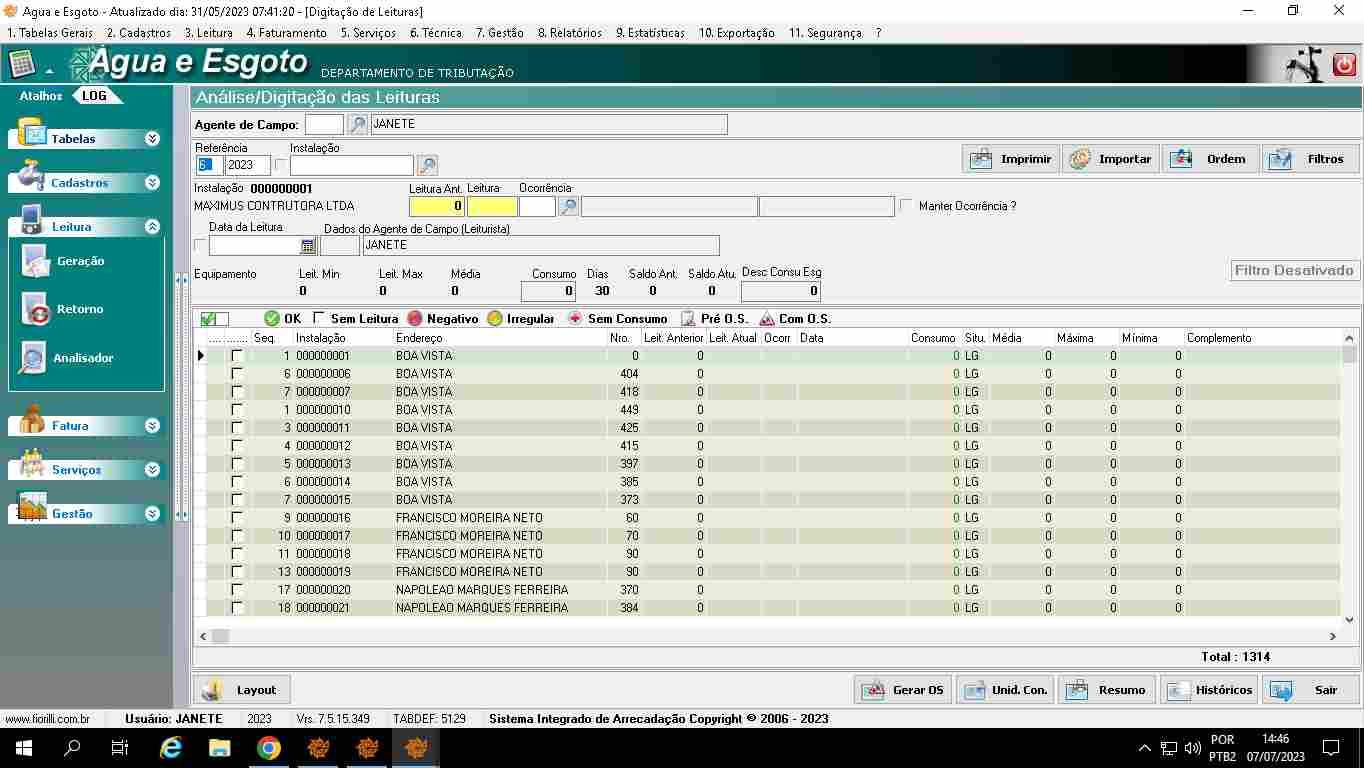
Task: Open the Retorno icon in sidebar
Action: (36, 310)
